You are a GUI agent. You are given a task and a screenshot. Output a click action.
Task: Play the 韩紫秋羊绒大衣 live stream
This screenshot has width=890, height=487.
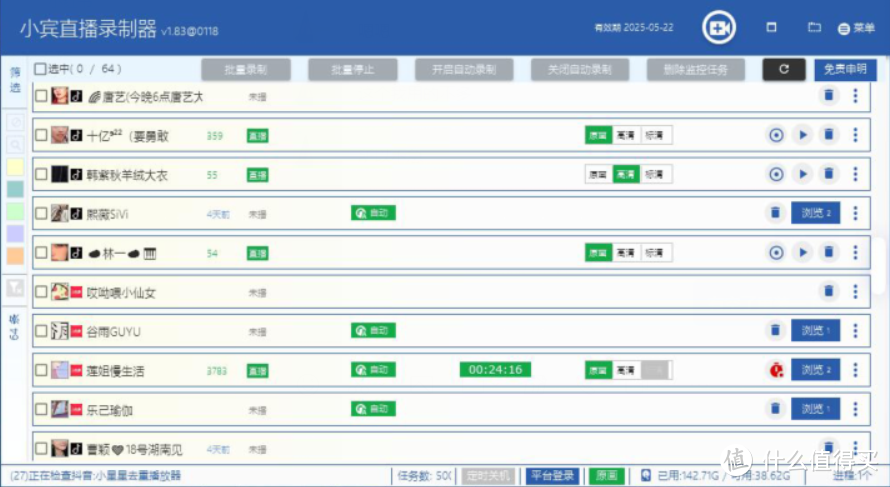(802, 174)
